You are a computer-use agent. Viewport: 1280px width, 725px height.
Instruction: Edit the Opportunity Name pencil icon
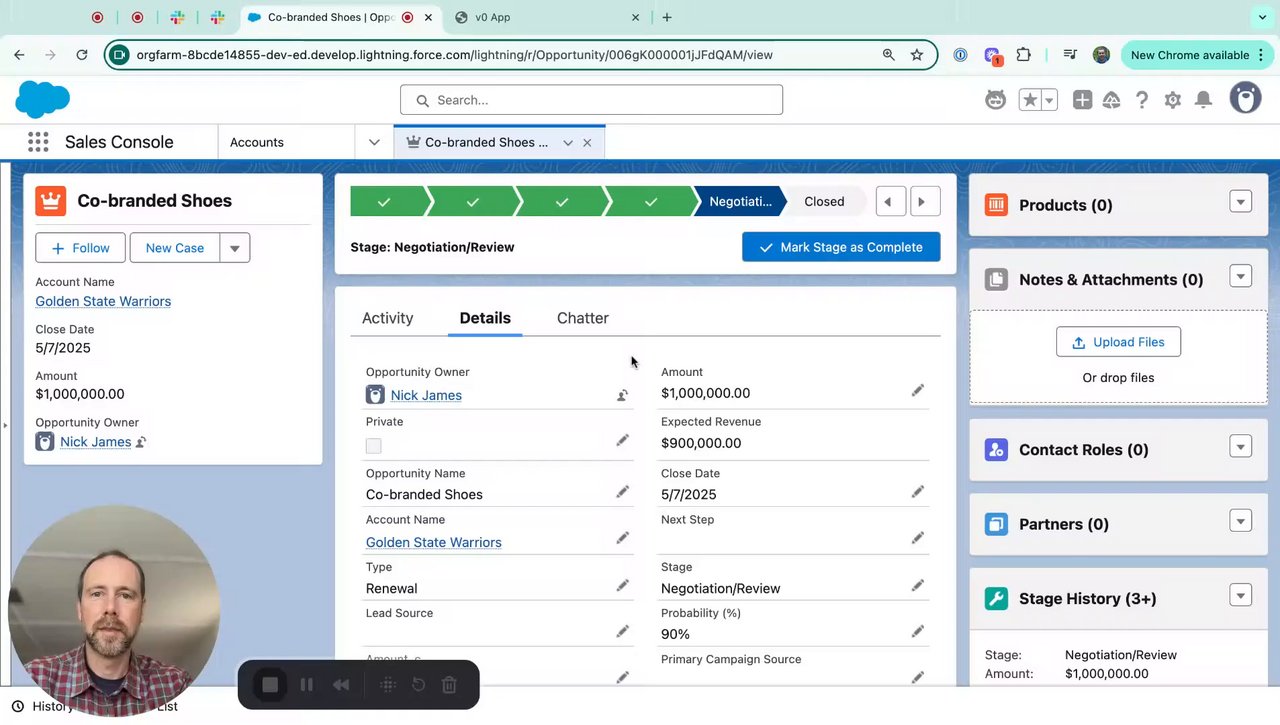tap(622, 492)
